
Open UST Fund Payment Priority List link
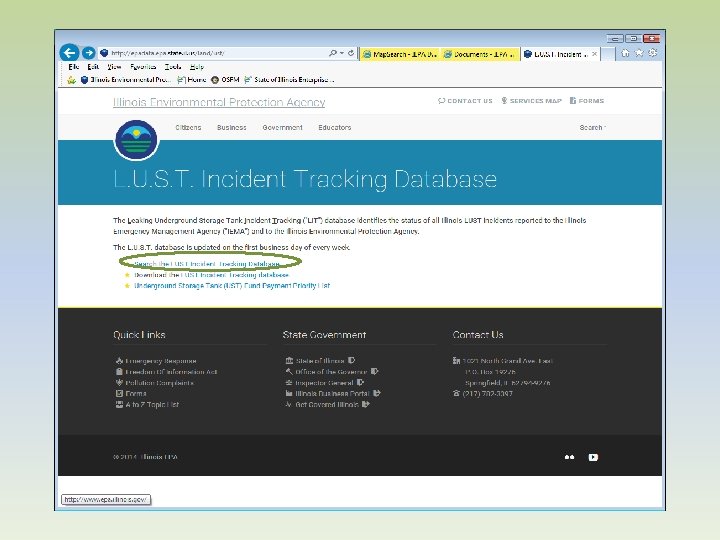pyautogui.click(x=232, y=286)
